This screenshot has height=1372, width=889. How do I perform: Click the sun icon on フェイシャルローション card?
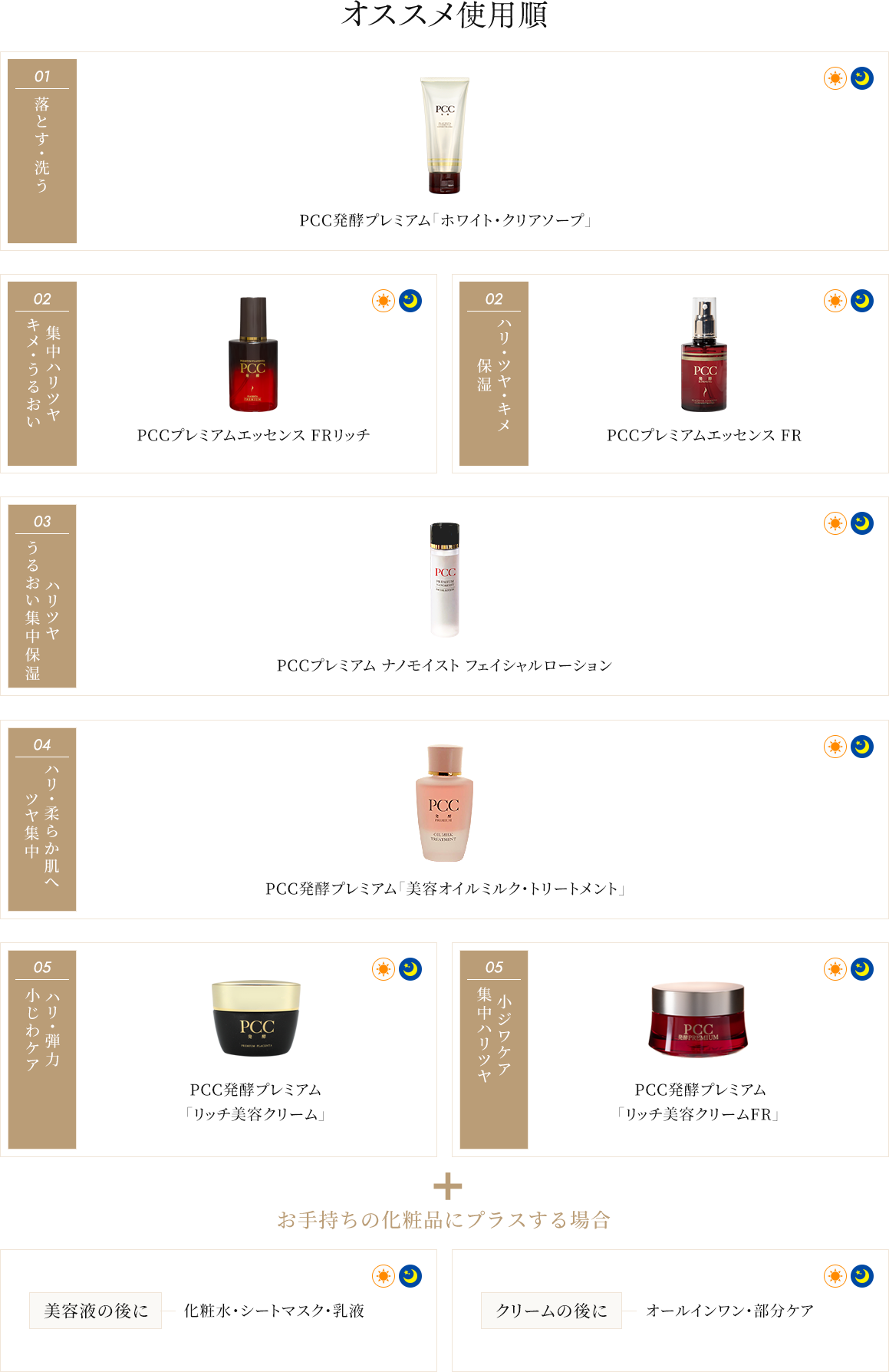tap(835, 523)
